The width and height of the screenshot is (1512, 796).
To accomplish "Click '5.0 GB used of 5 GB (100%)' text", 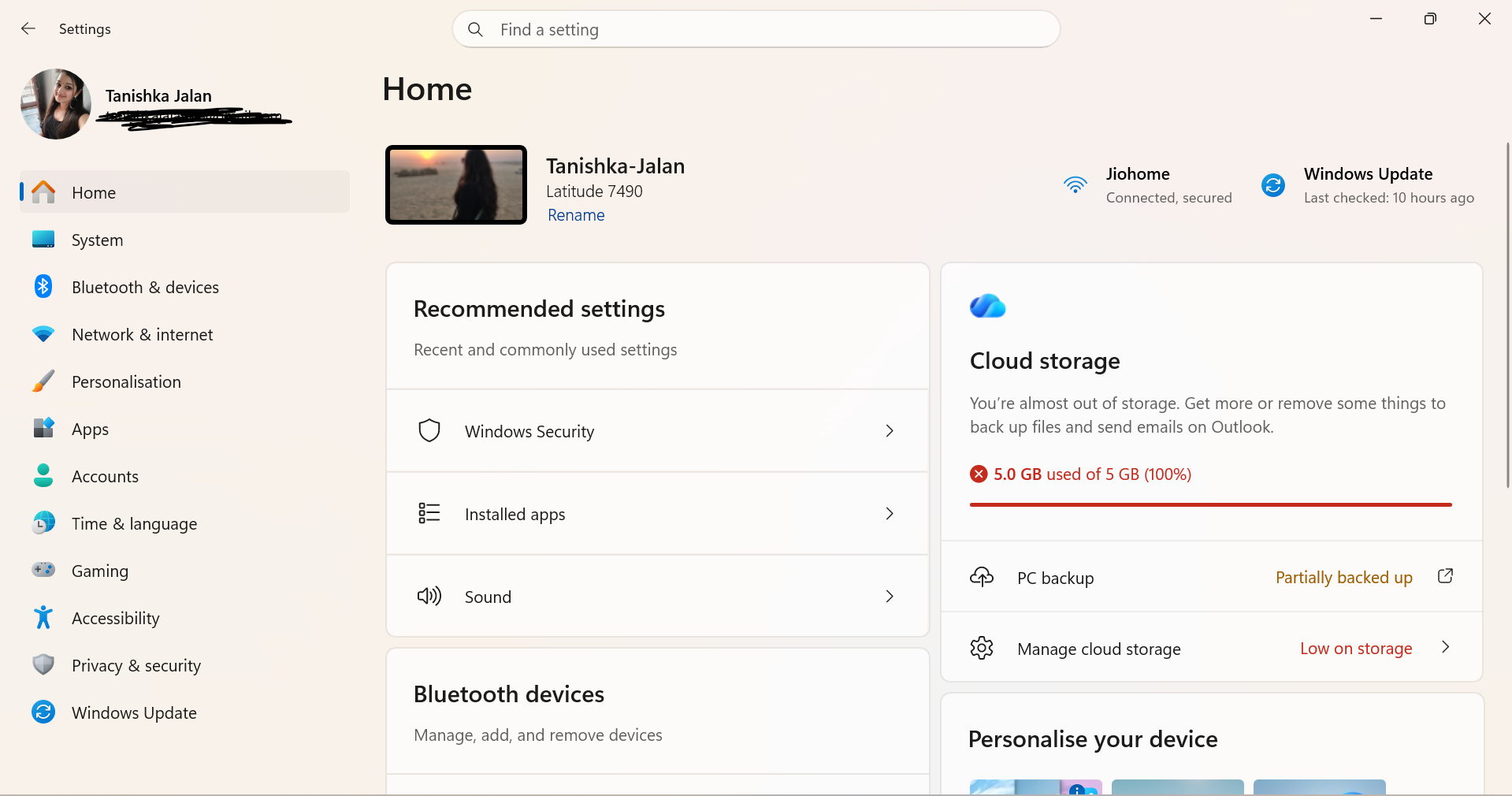I will 1092,474.
